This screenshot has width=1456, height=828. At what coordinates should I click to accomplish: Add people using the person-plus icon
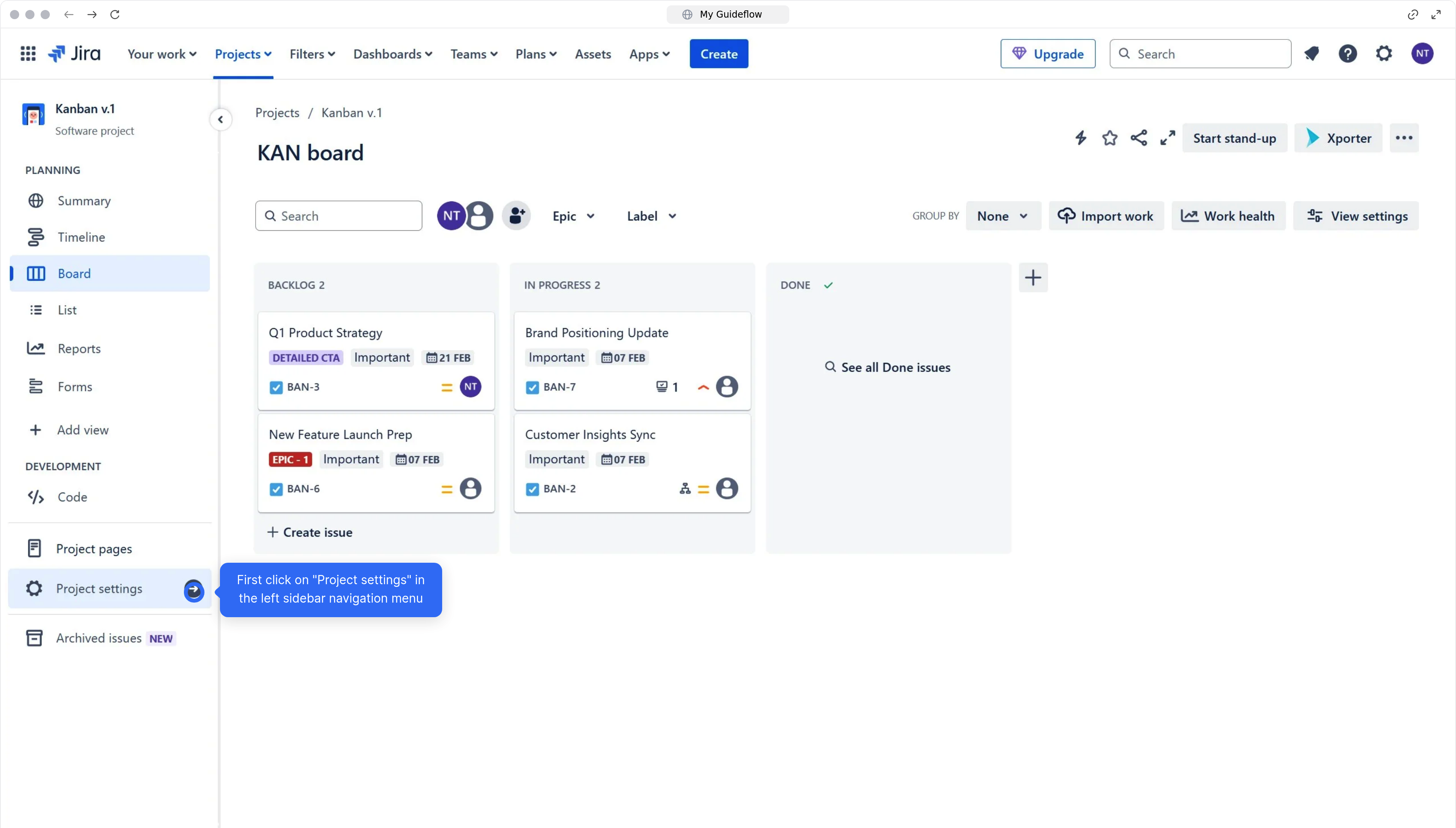[516, 215]
